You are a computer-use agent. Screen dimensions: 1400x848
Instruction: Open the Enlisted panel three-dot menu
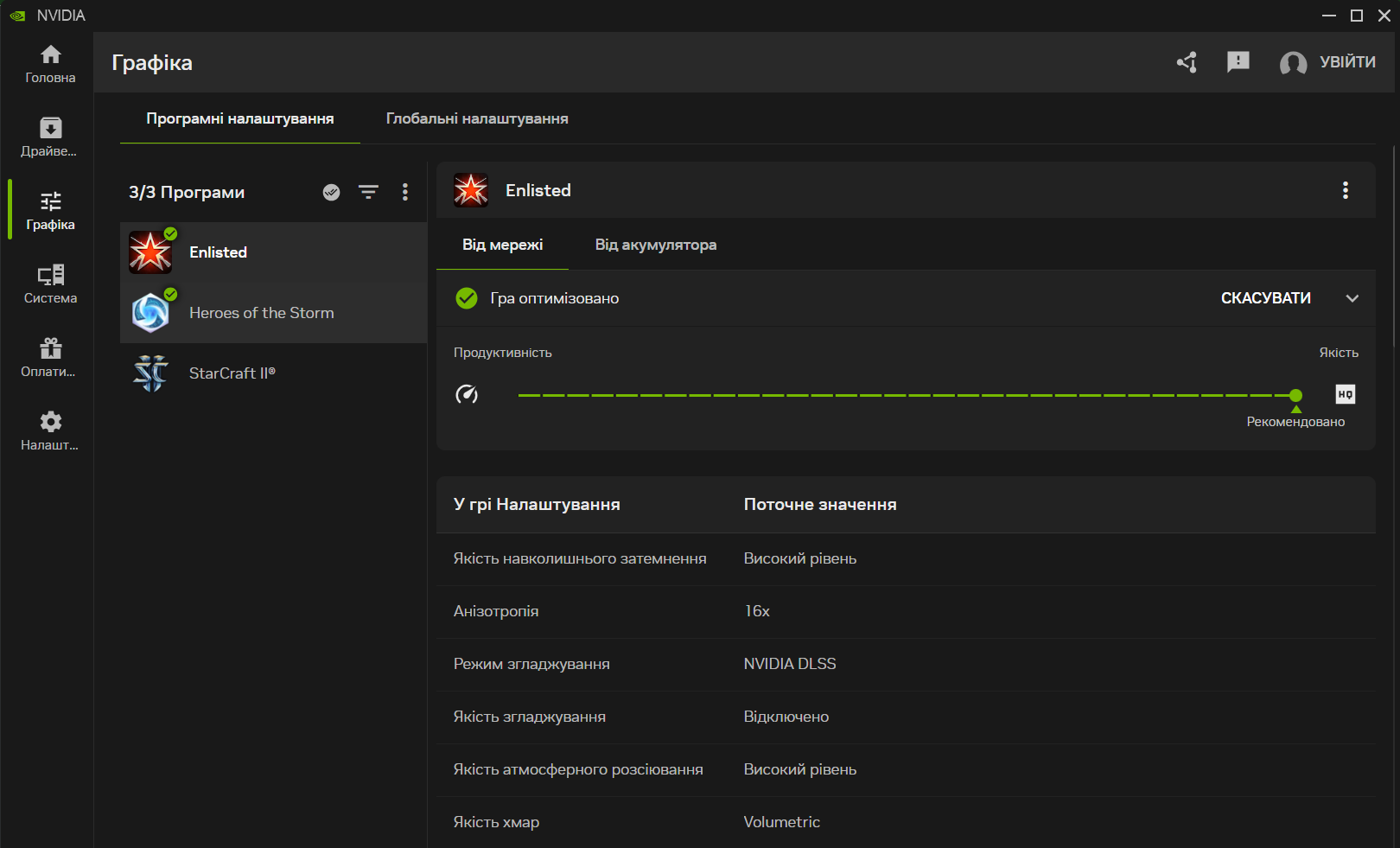(1346, 190)
